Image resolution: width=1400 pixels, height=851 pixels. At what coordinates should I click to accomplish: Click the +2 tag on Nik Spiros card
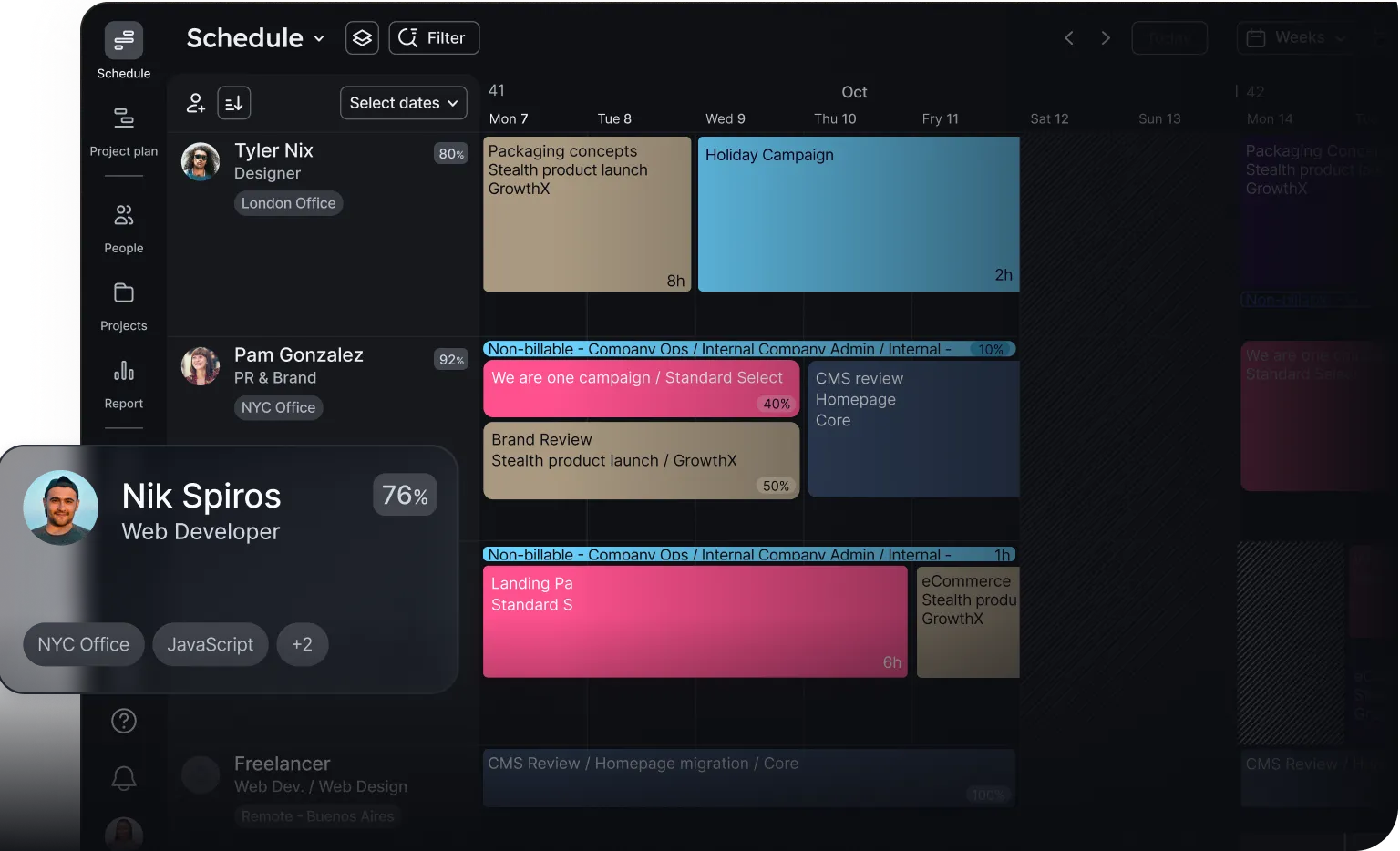coord(303,644)
